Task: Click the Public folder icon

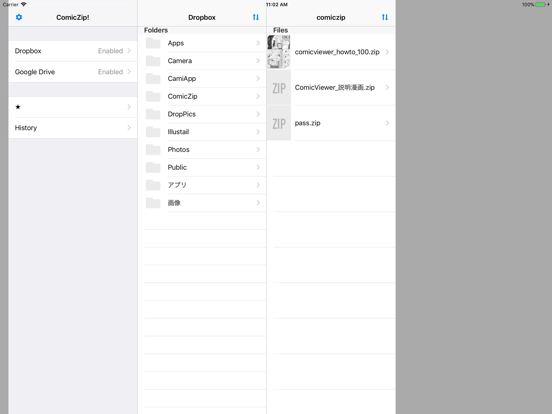Action: pyautogui.click(x=153, y=167)
